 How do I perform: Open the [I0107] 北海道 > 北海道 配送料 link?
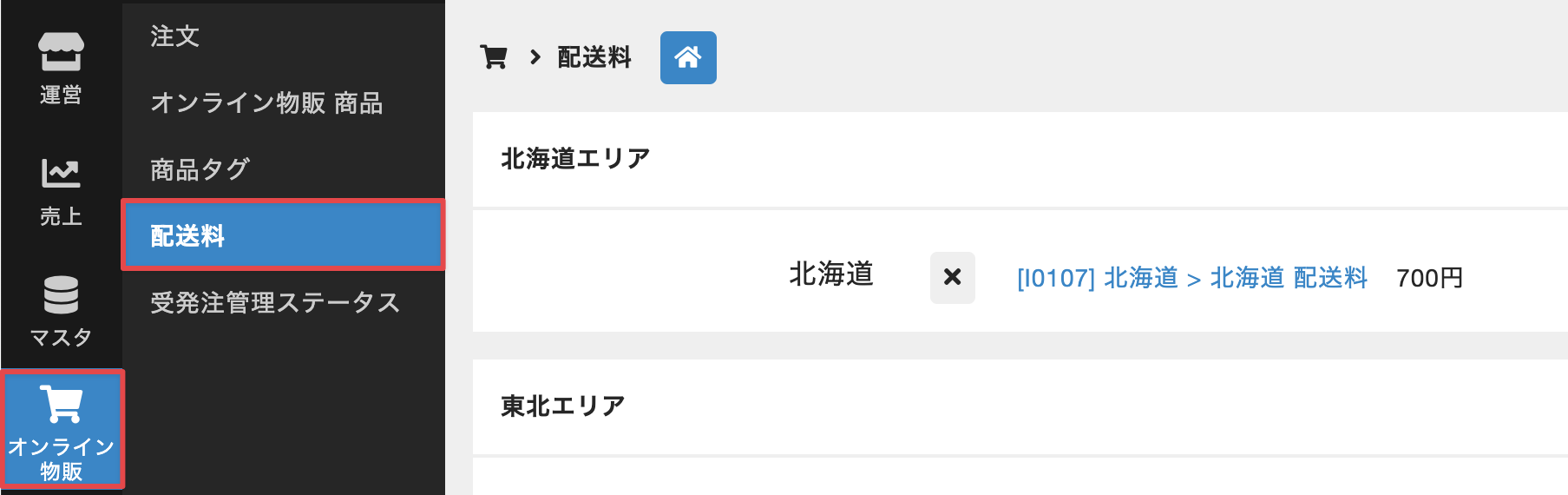[x=1191, y=278]
